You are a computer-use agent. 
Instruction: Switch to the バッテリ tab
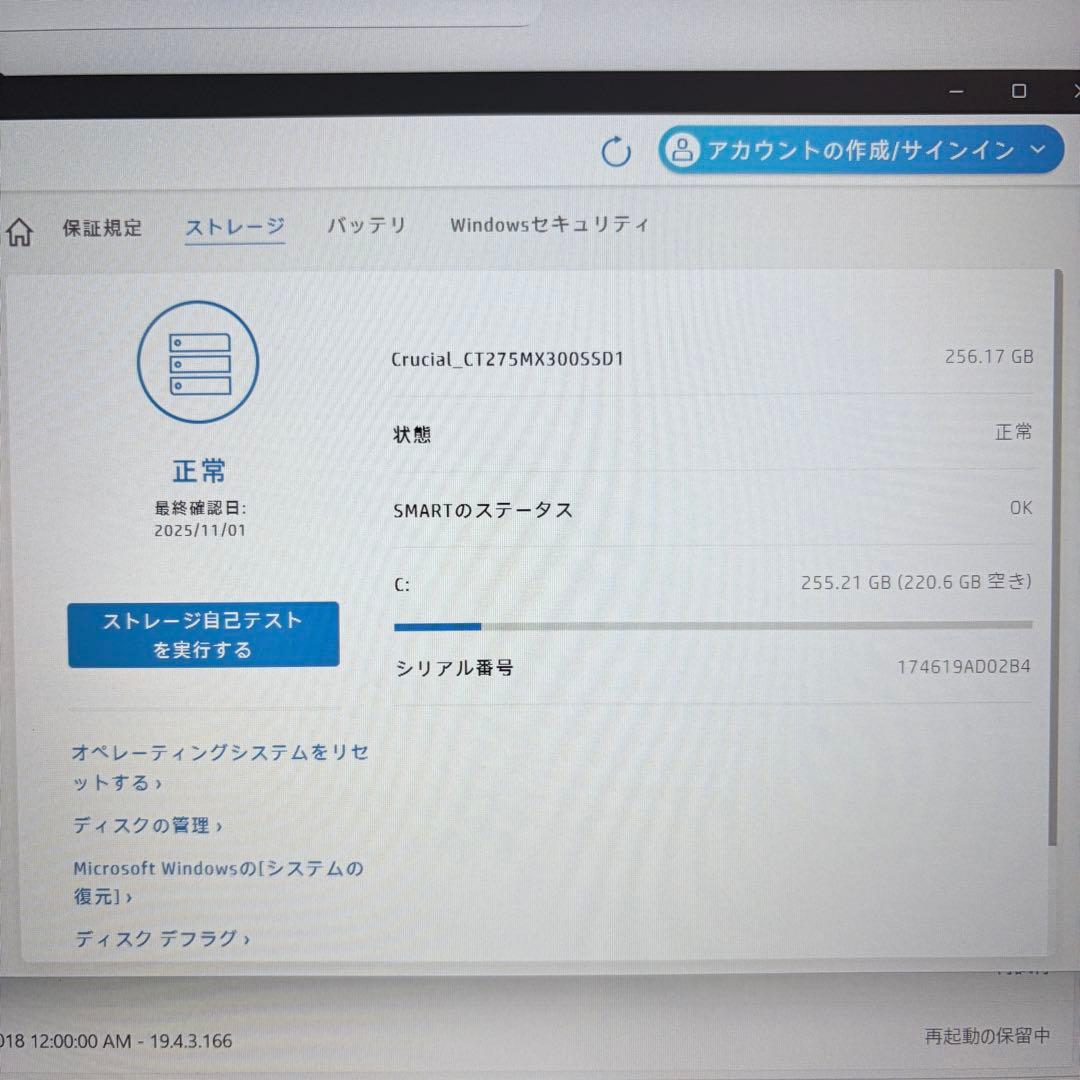click(366, 226)
